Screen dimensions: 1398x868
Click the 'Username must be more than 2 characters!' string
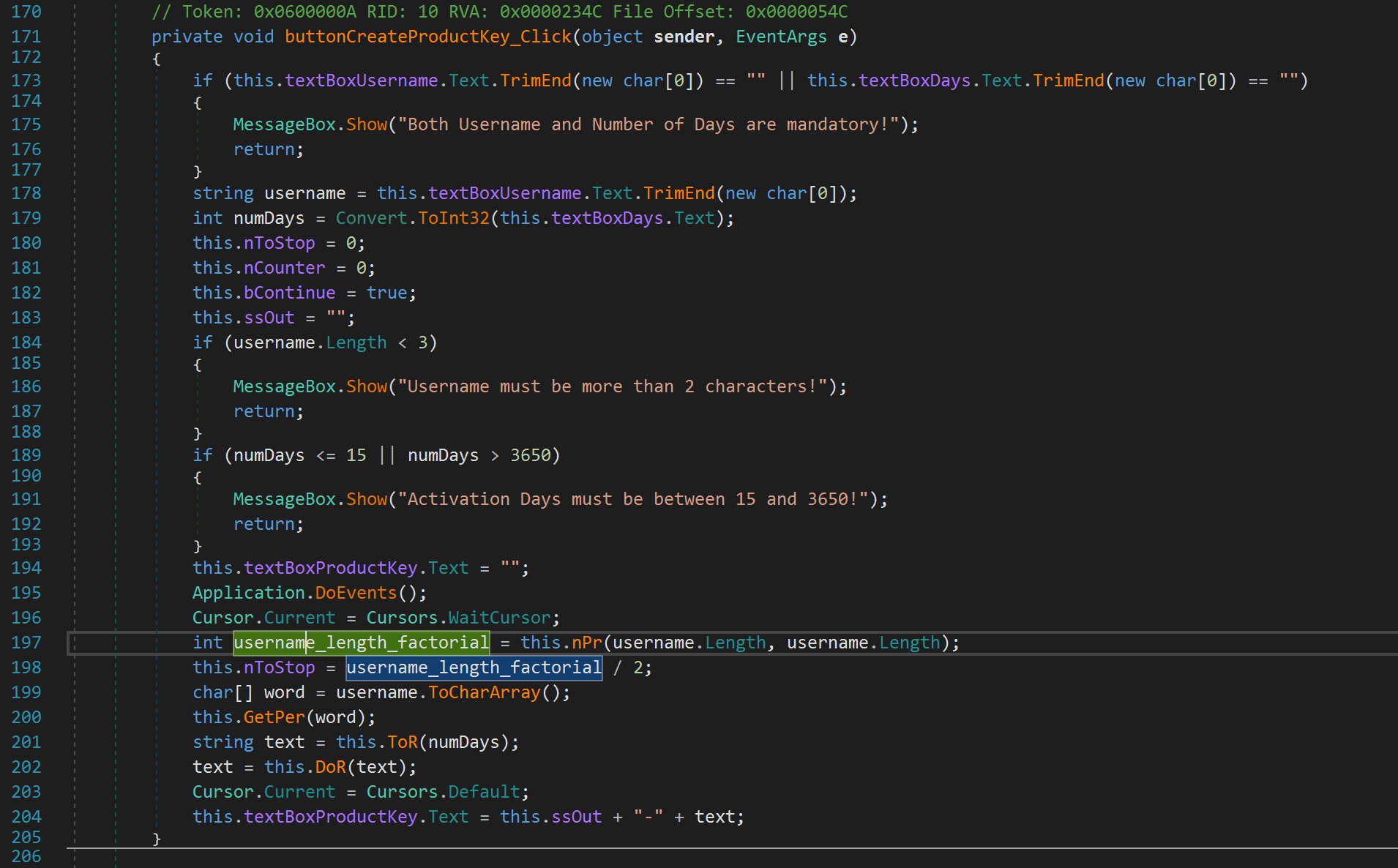click(x=613, y=386)
